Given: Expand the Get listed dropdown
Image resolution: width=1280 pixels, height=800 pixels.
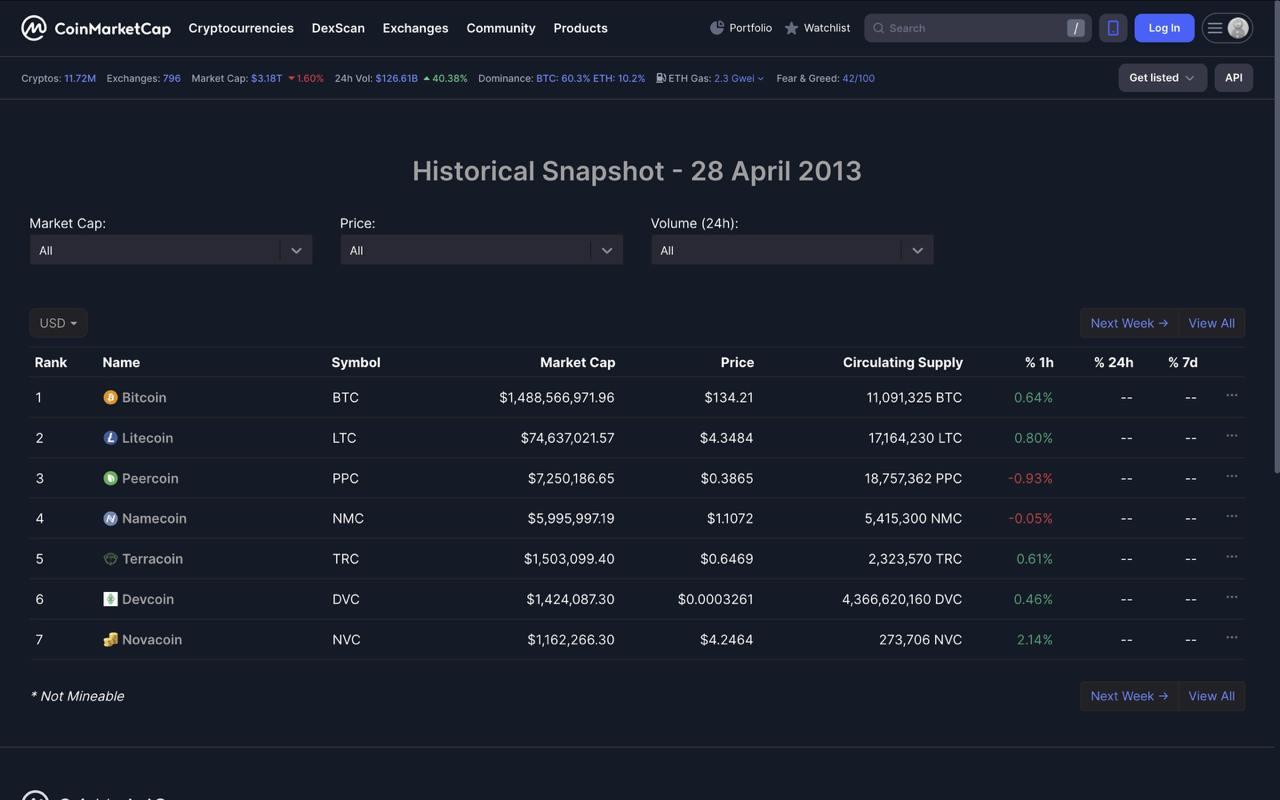Looking at the screenshot, I should click(x=1162, y=78).
